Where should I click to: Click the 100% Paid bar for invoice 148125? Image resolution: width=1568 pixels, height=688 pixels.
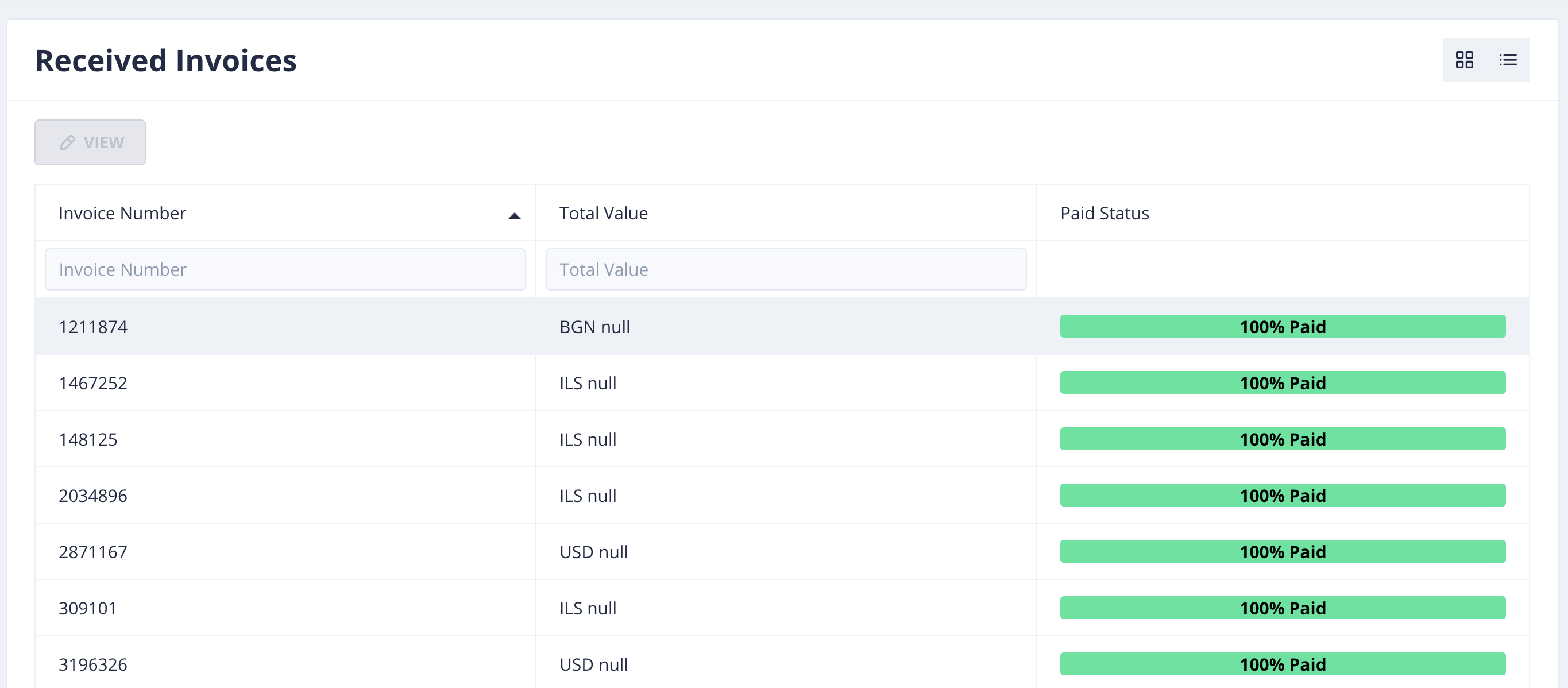click(x=1283, y=439)
